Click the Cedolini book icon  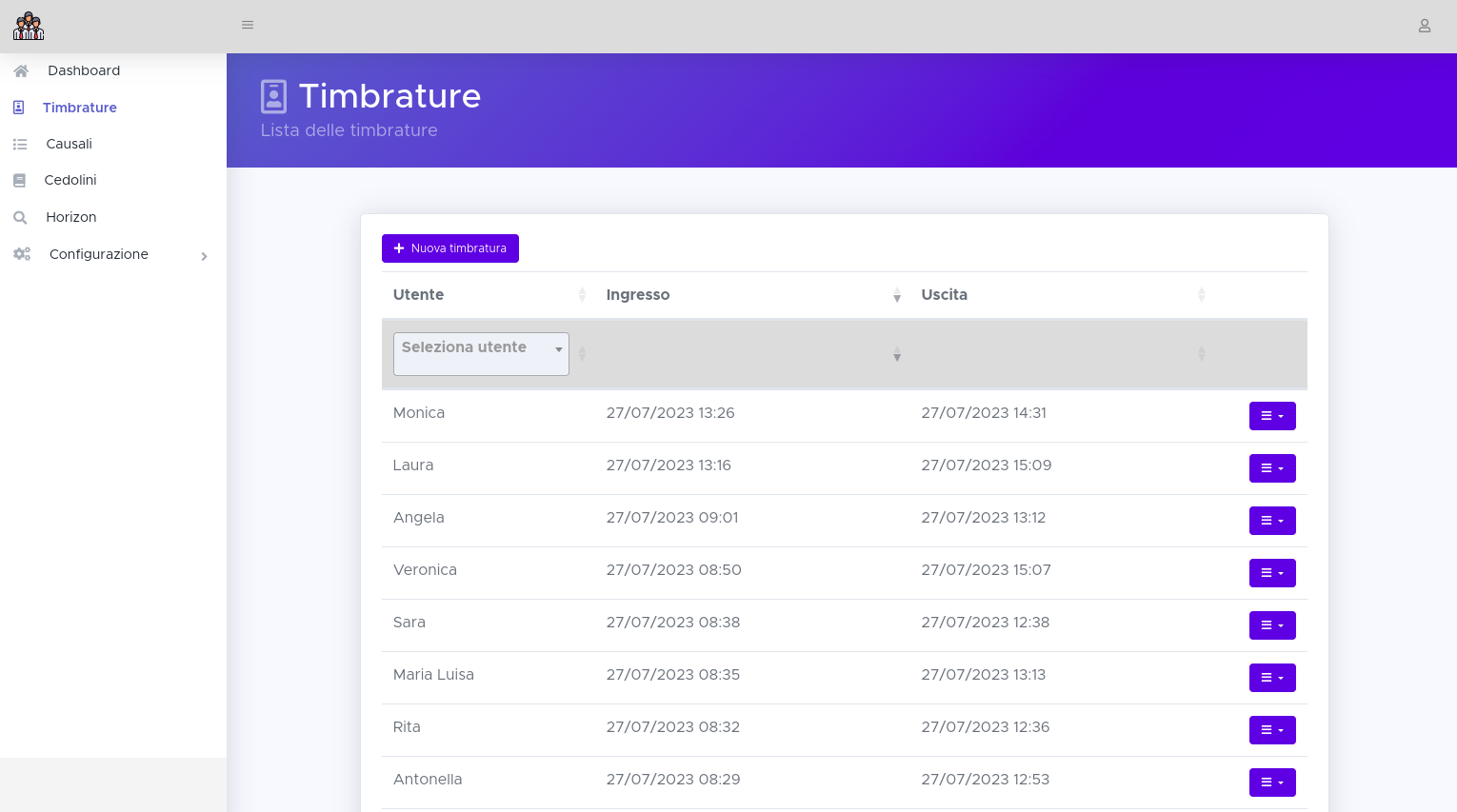point(20,181)
